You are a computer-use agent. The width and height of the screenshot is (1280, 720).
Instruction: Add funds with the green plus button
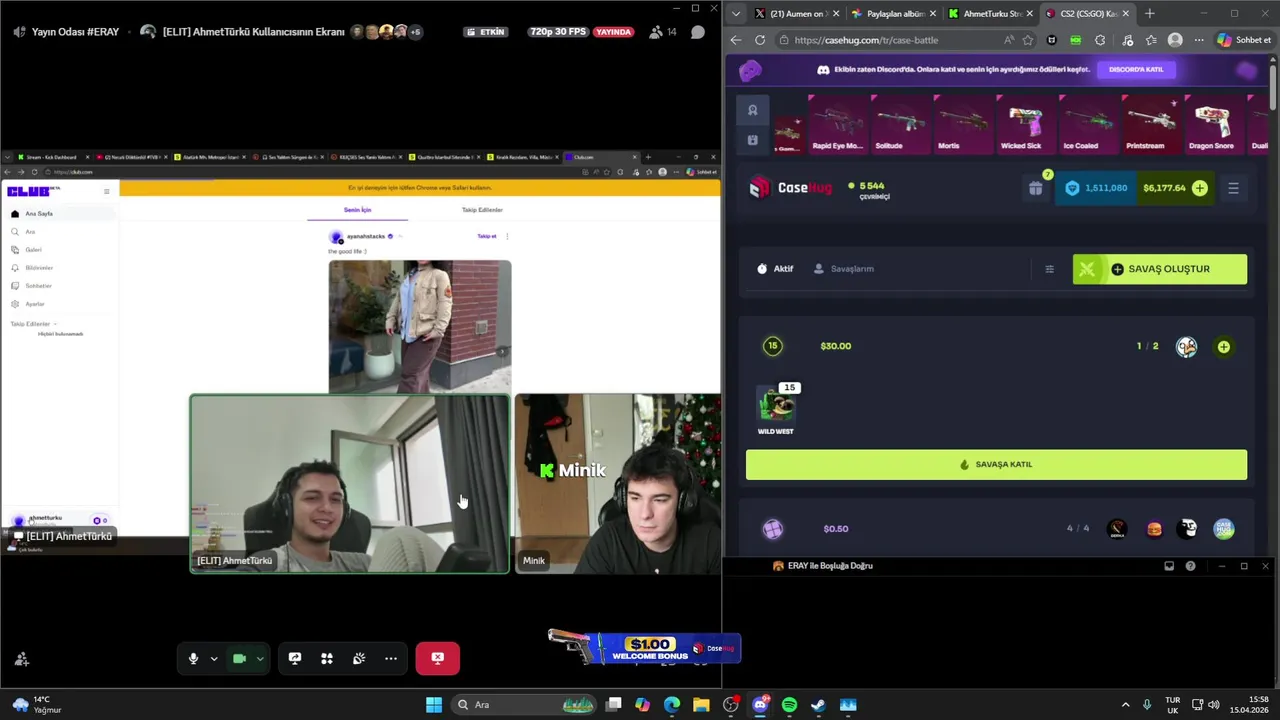1200,188
